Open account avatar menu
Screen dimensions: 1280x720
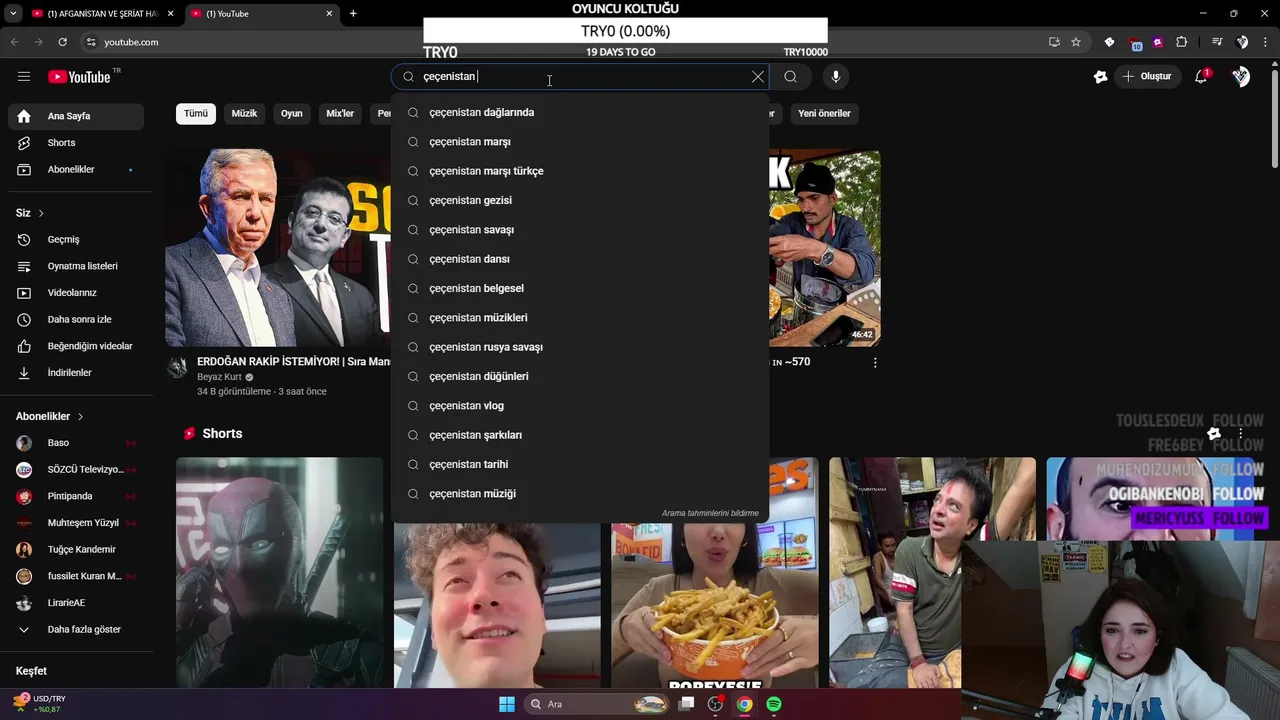pyautogui.click(x=1241, y=76)
